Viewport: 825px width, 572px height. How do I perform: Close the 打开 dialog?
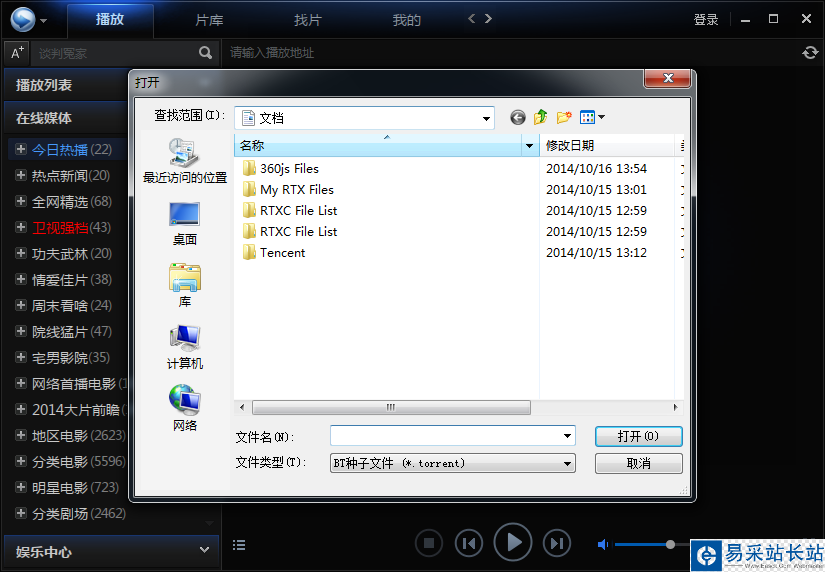[668, 78]
